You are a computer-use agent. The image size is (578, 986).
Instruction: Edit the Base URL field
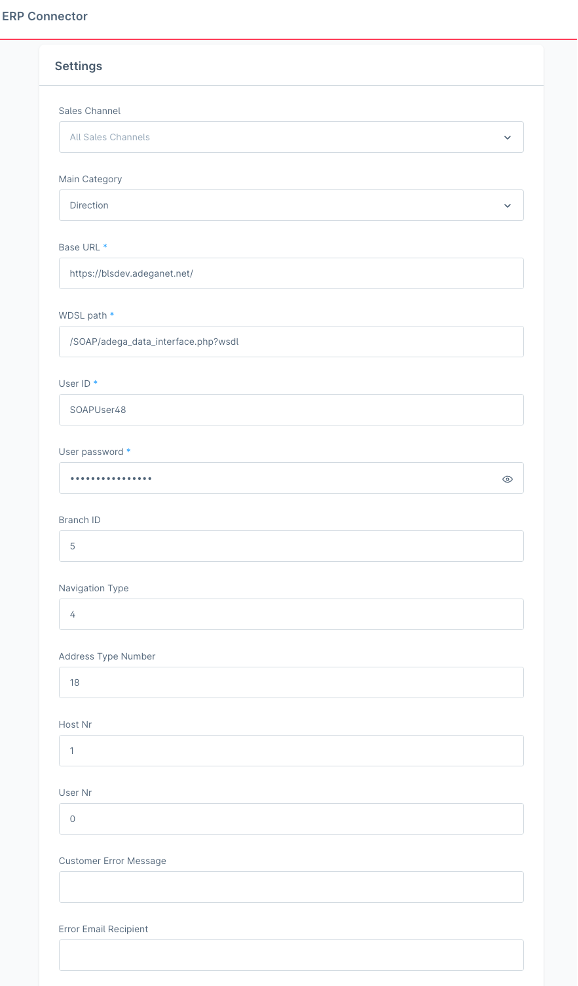coord(290,273)
